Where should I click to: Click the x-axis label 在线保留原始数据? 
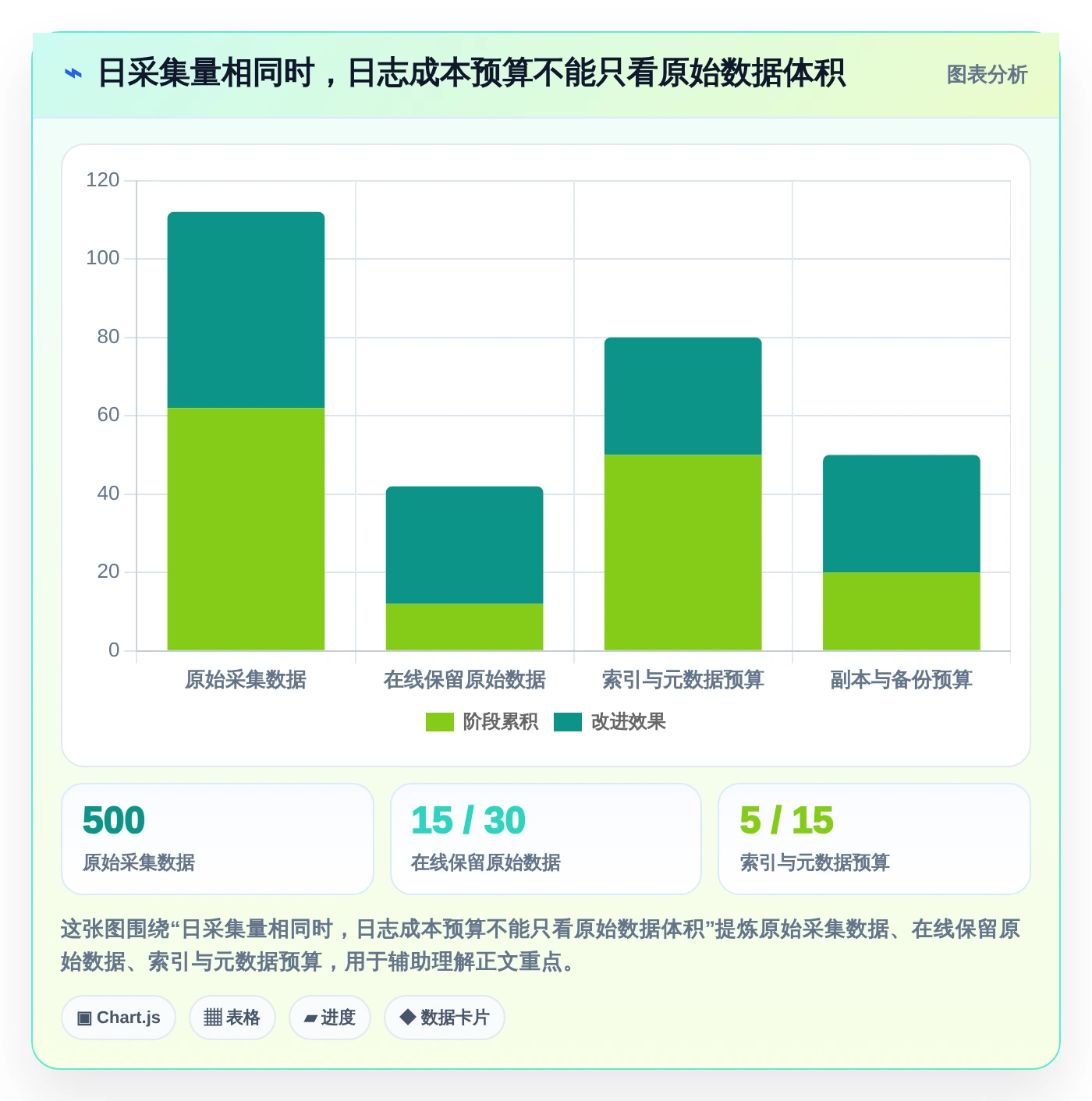[464, 680]
